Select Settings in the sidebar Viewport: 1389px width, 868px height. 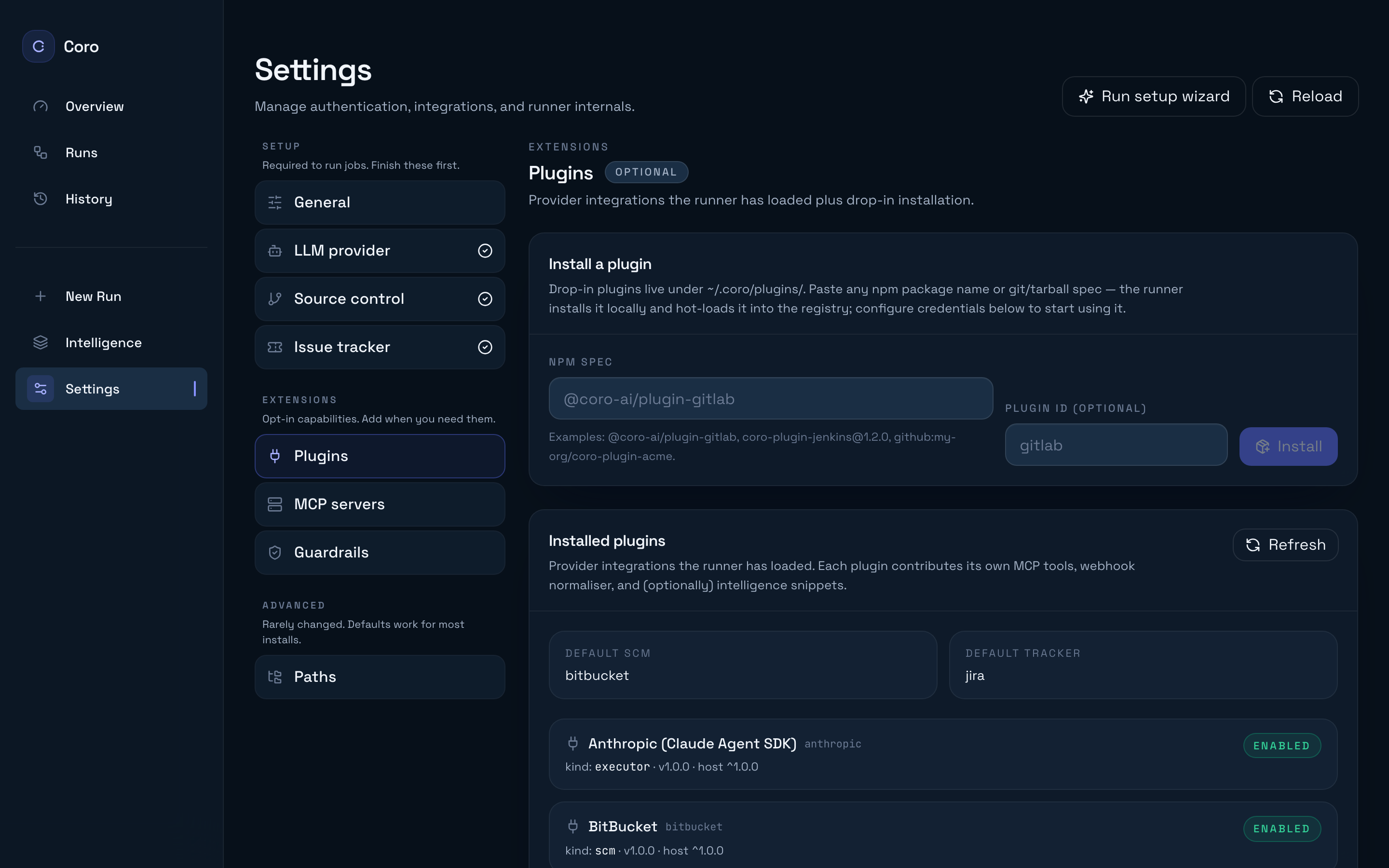[x=111, y=389]
